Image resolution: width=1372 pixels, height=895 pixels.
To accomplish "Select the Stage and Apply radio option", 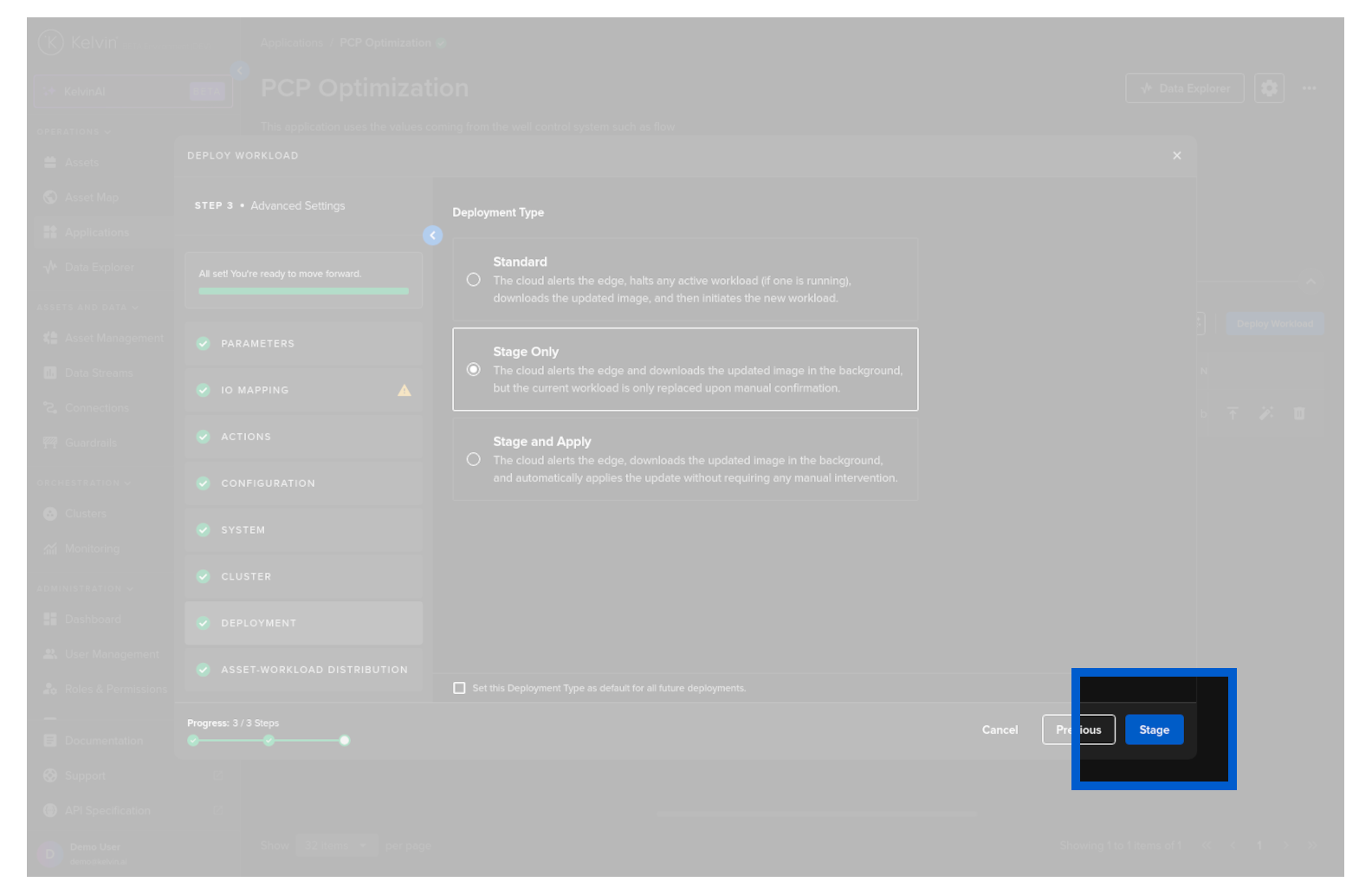I will click(473, 459).
